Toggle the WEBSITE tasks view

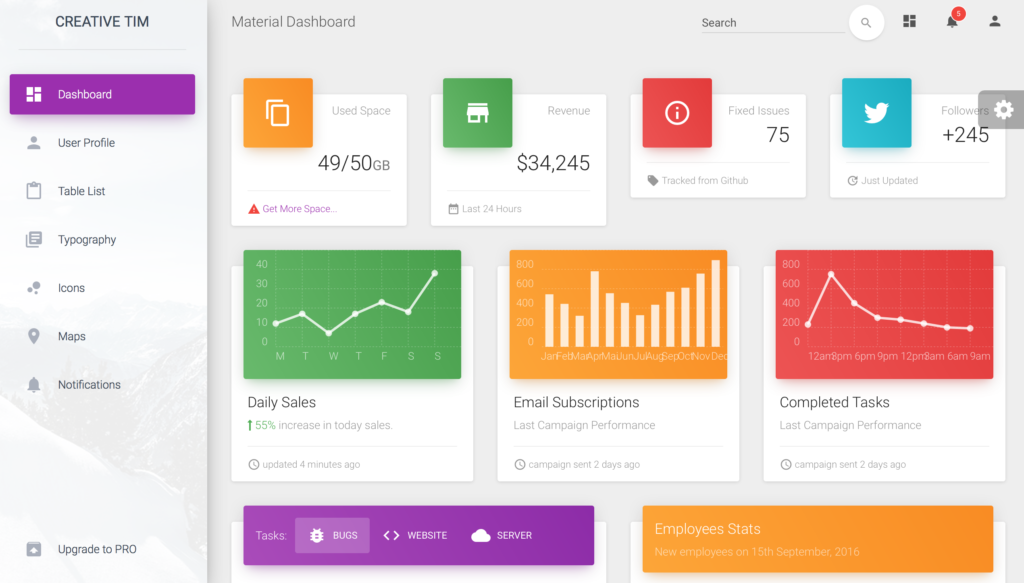[x=415, y=535]
